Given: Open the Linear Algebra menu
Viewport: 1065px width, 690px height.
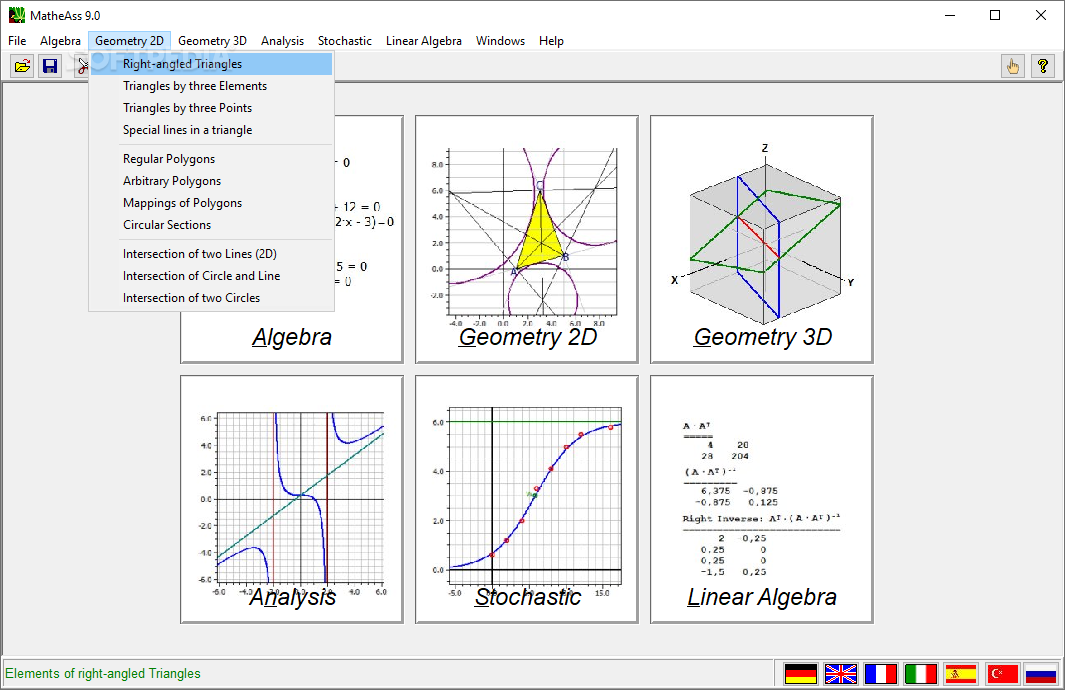Looking at the screenshot, I should pos(424,41).
